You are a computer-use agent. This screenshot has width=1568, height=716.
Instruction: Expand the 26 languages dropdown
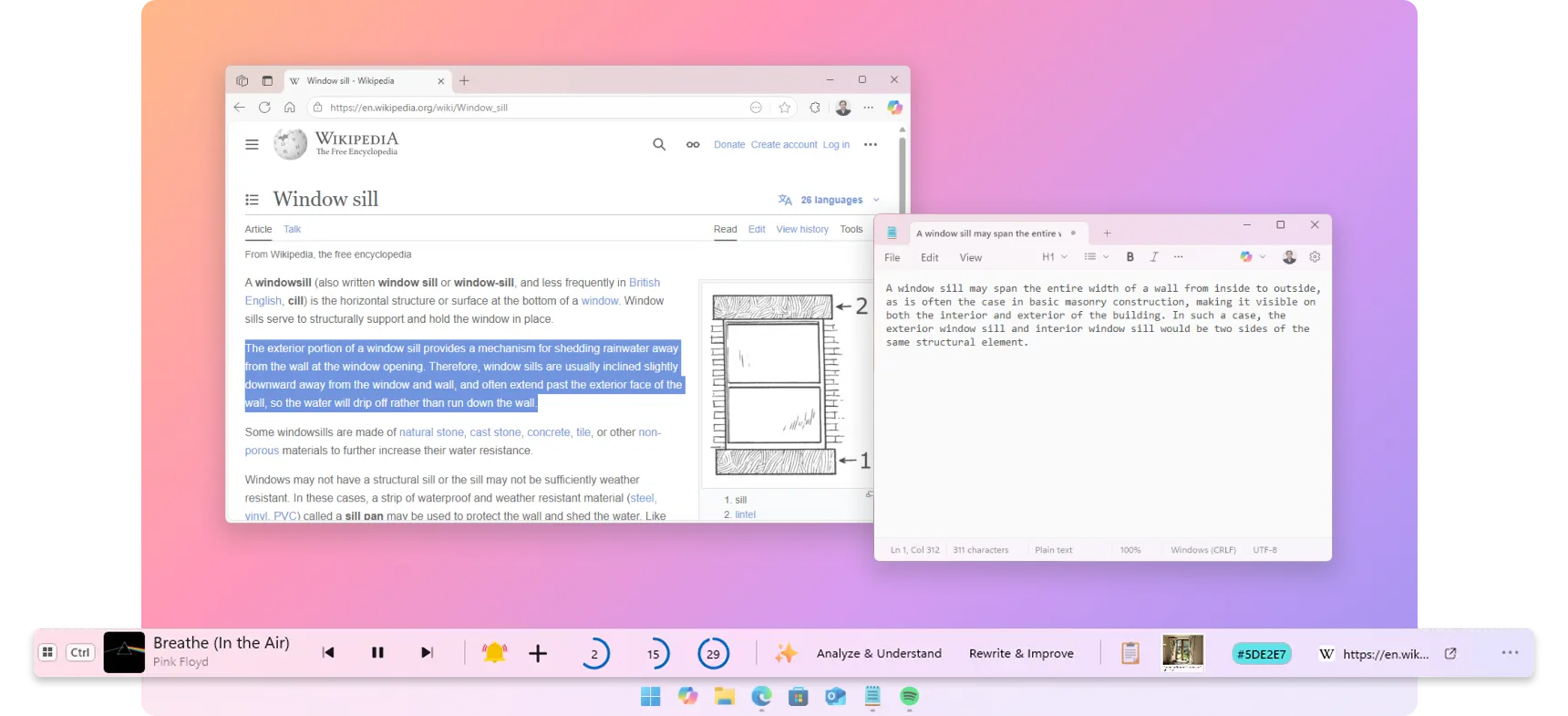coord(830,200)
